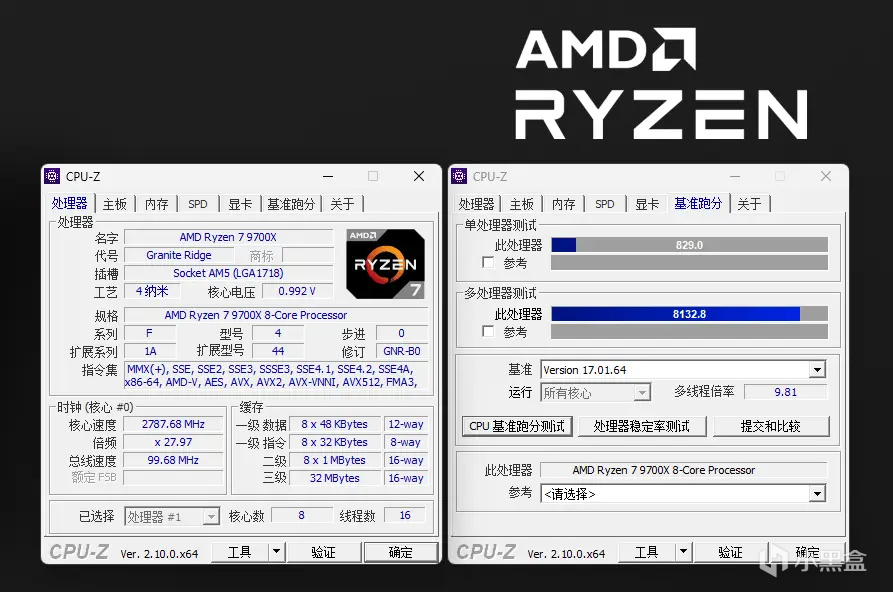Open 基准跑分 tab in left window

(291, 204)
